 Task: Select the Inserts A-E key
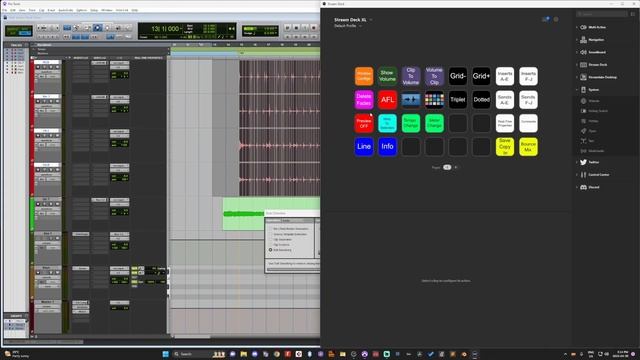505,76
